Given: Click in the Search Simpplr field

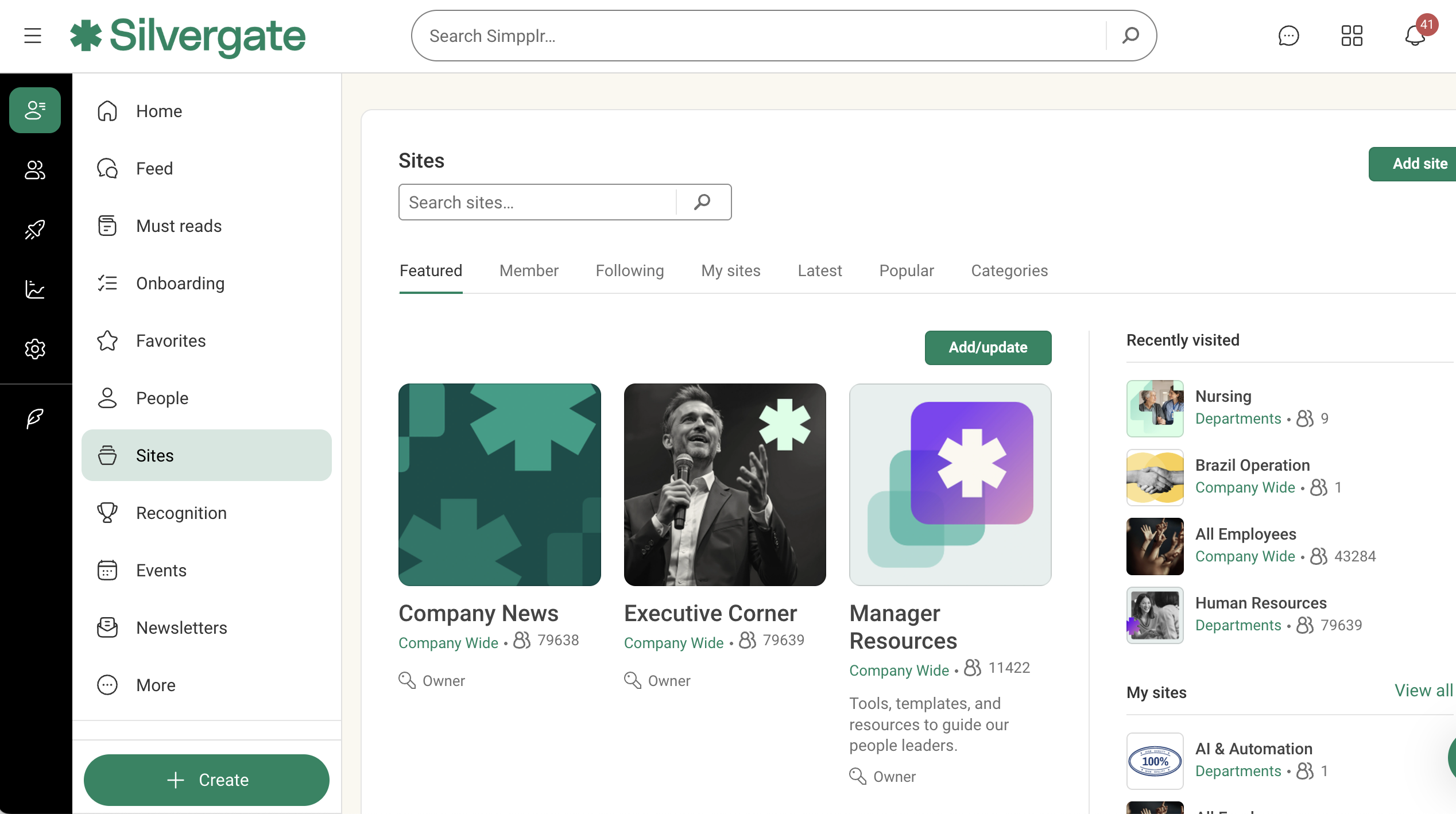Looking at the screenshot, I should pyautogui.click(x=758, y=36).
